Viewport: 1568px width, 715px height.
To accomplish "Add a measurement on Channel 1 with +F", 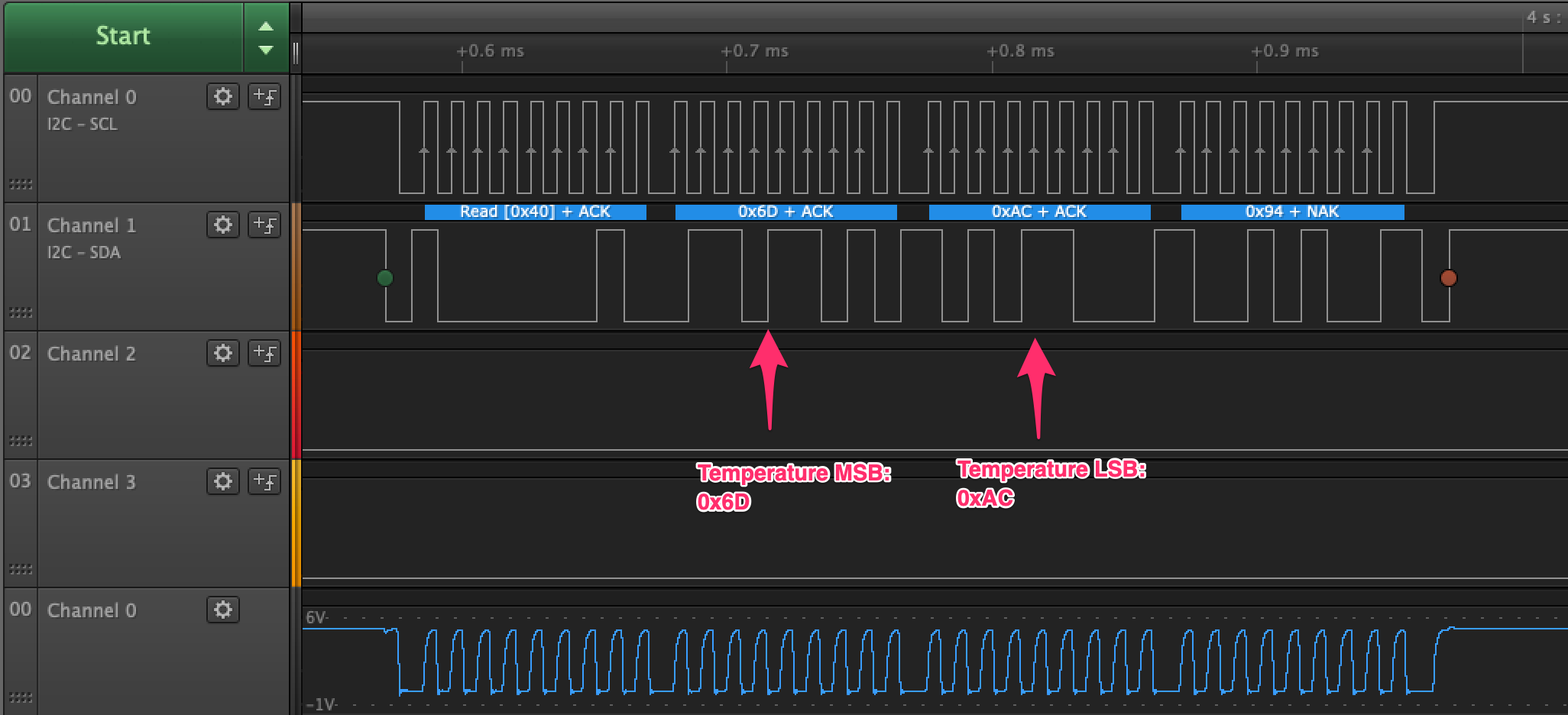I will click(264, 225).
